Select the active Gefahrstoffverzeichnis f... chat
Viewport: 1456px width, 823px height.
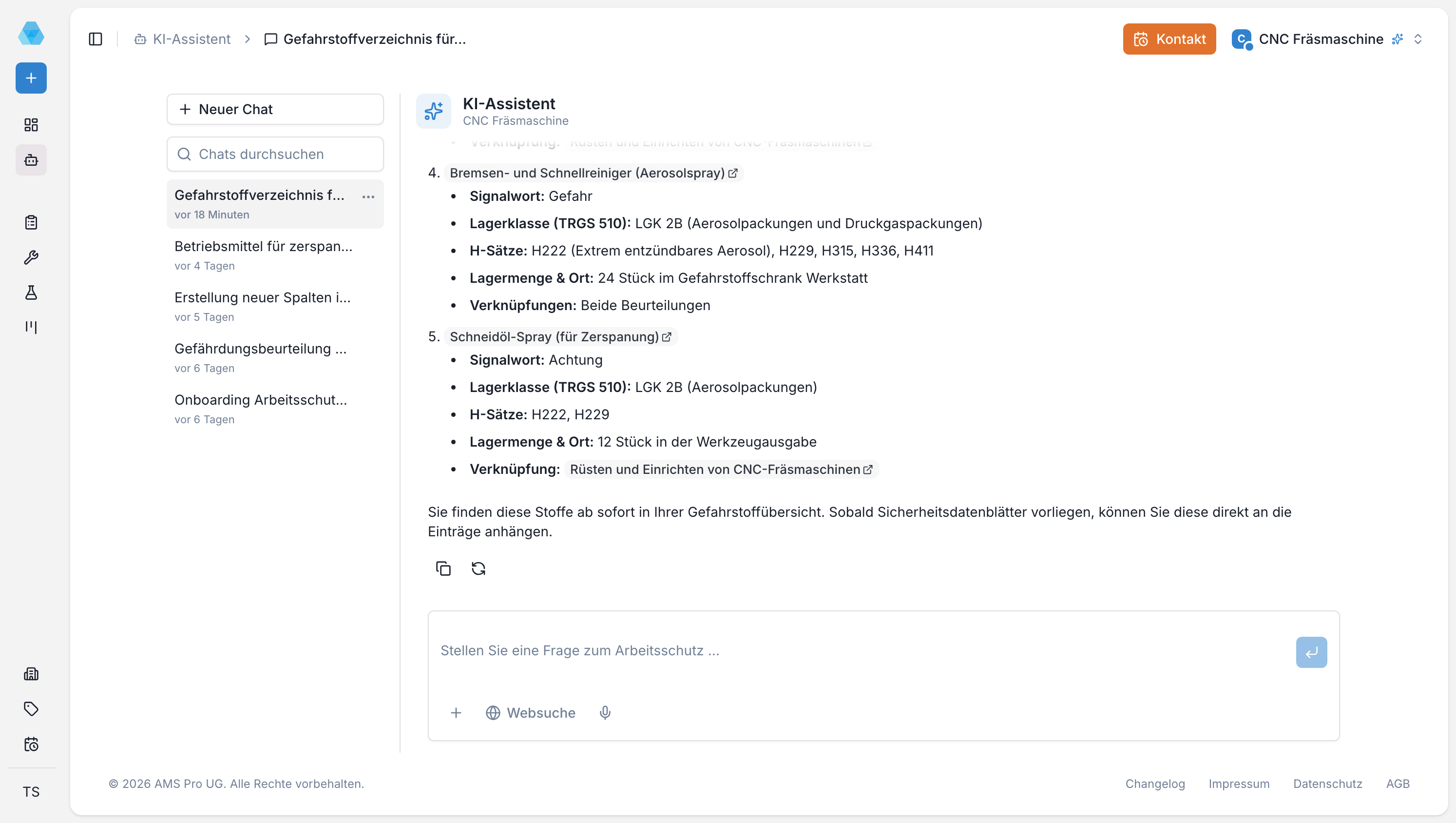[x=275, y=204]
